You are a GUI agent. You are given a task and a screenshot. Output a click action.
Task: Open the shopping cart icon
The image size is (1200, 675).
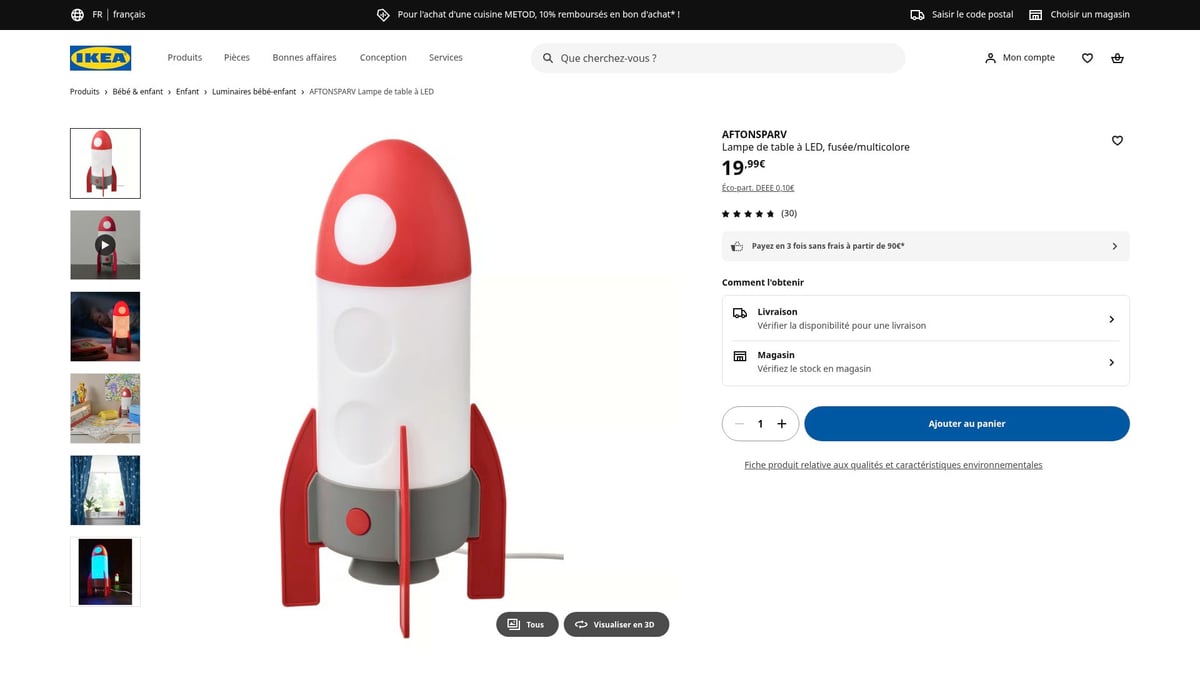click(1117, 58)
